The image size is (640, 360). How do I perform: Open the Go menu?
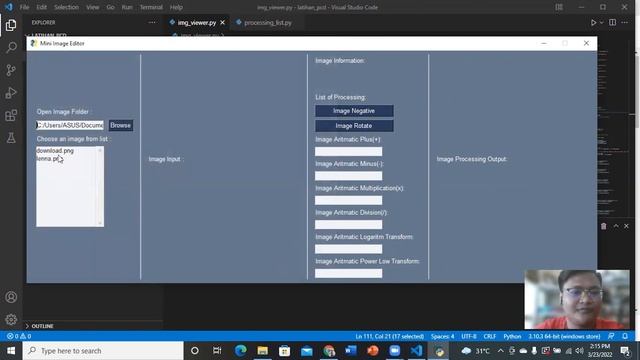(110, 7)
